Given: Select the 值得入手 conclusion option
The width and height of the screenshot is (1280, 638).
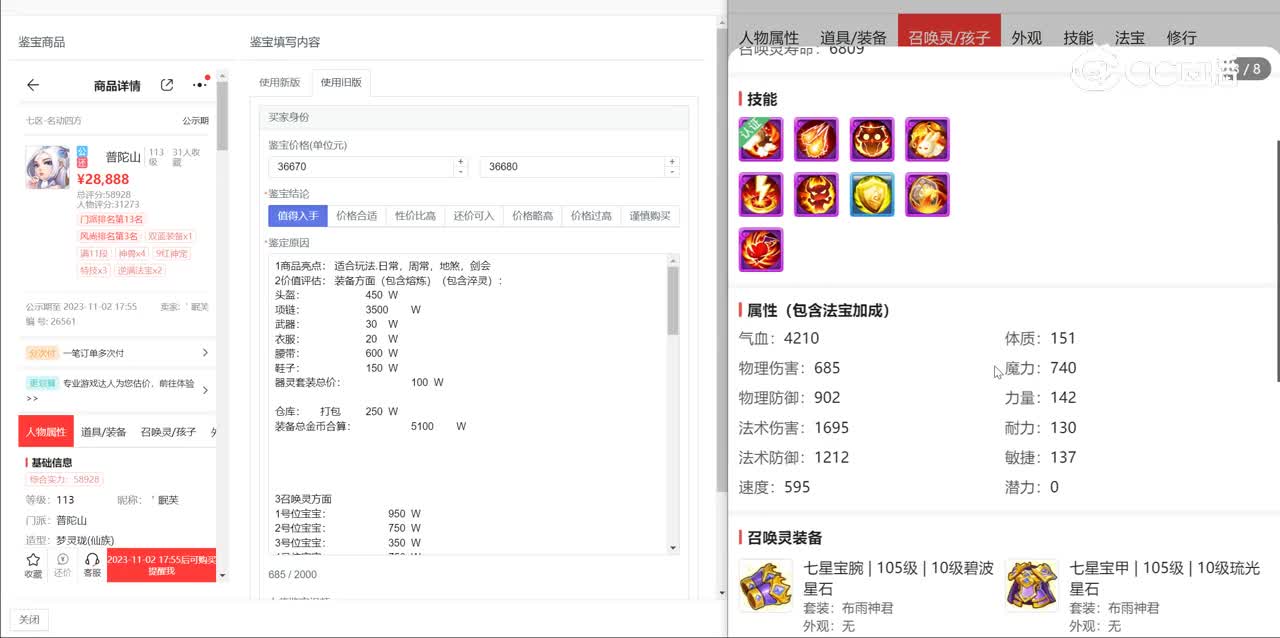Looking at the screenshot, I should [x=297, y=215].
